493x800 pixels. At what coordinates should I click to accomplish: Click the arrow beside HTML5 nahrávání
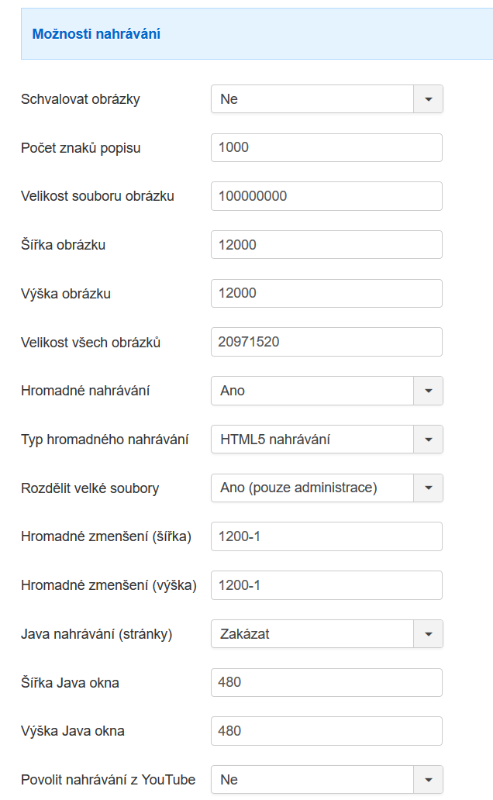(x=428, y=439)
